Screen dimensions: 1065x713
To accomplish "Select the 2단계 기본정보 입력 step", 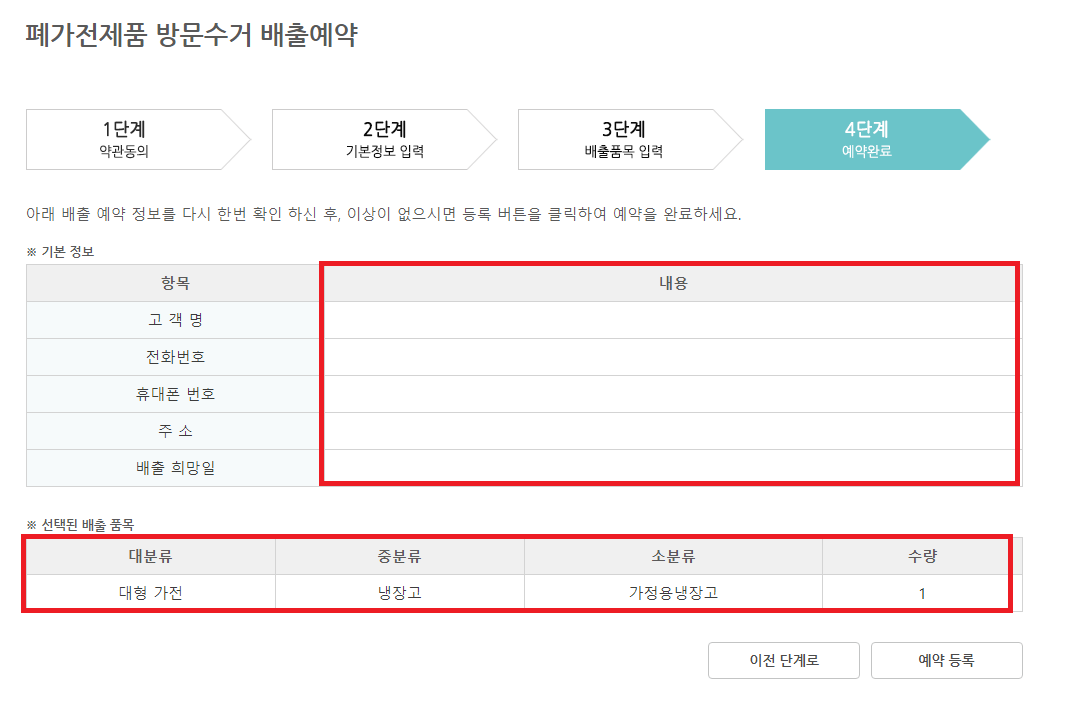I will 384,139.
